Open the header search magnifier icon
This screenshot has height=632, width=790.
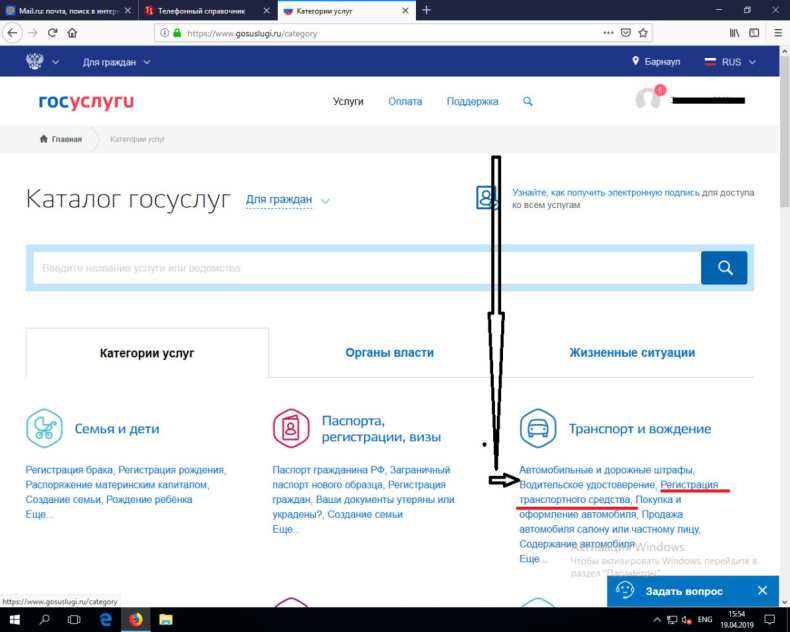pos(528,102)
